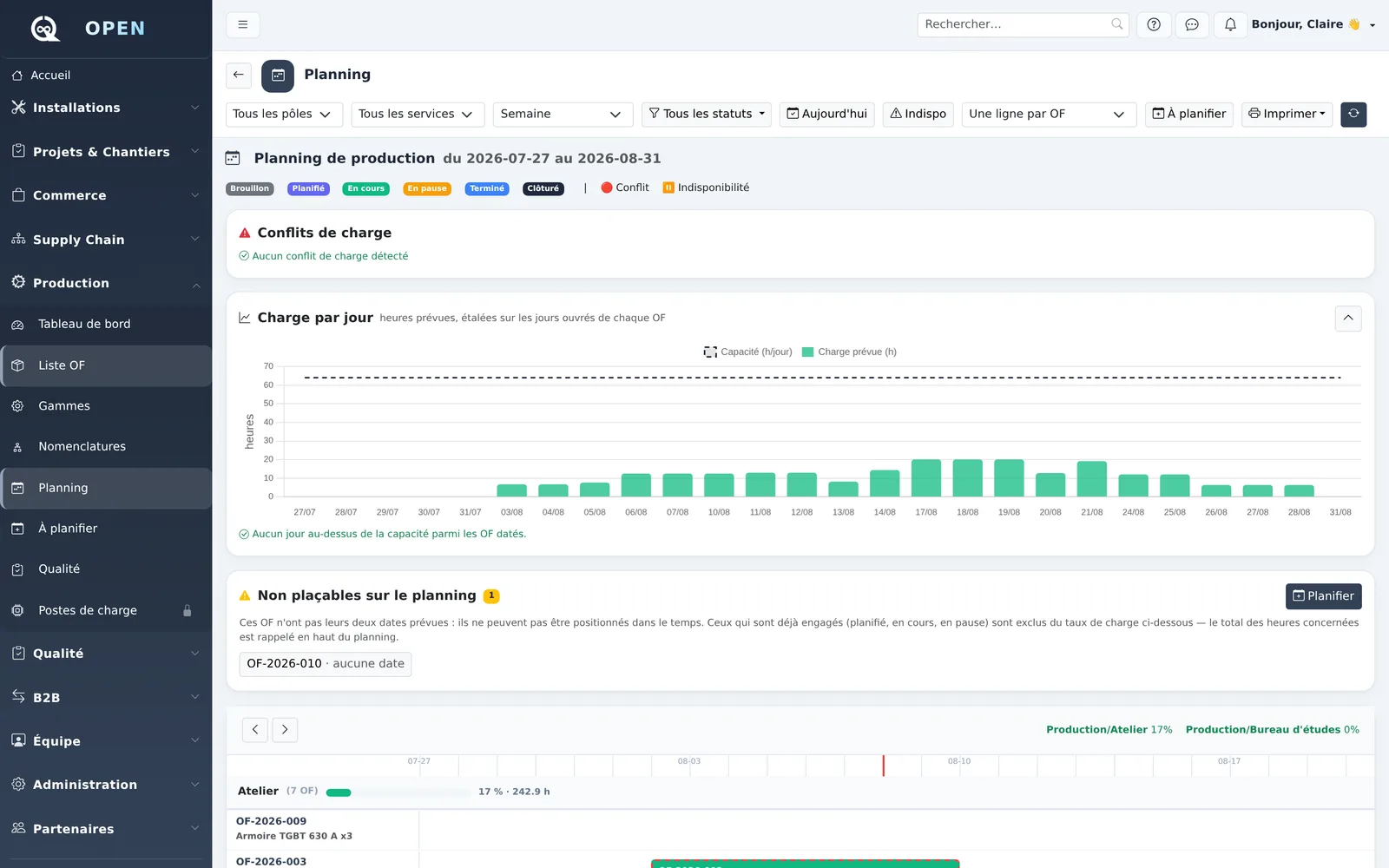
Task: Click the search magnifier icon
Action: [1117, 24]
